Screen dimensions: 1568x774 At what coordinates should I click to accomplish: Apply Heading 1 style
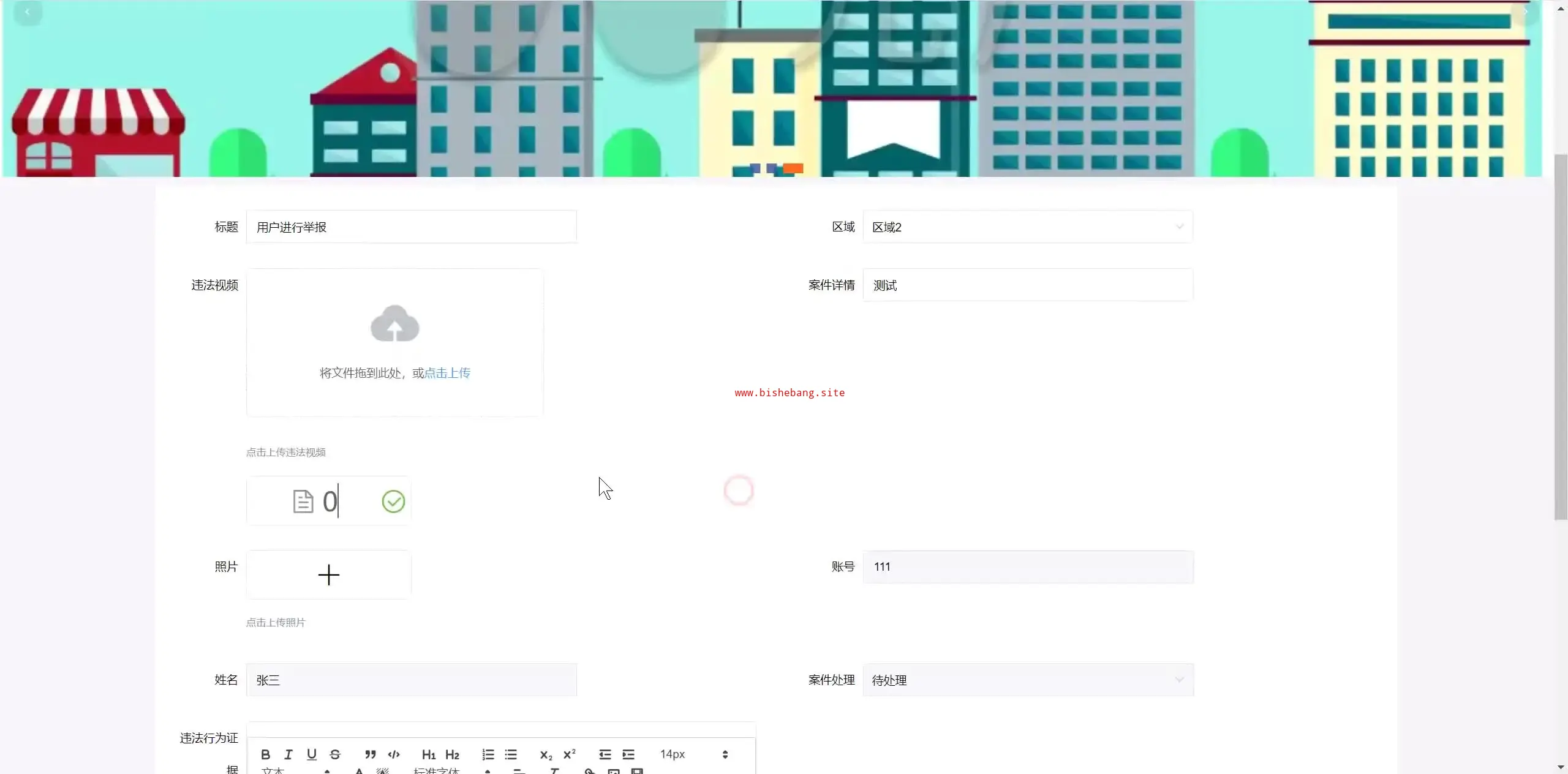(429, 754)
